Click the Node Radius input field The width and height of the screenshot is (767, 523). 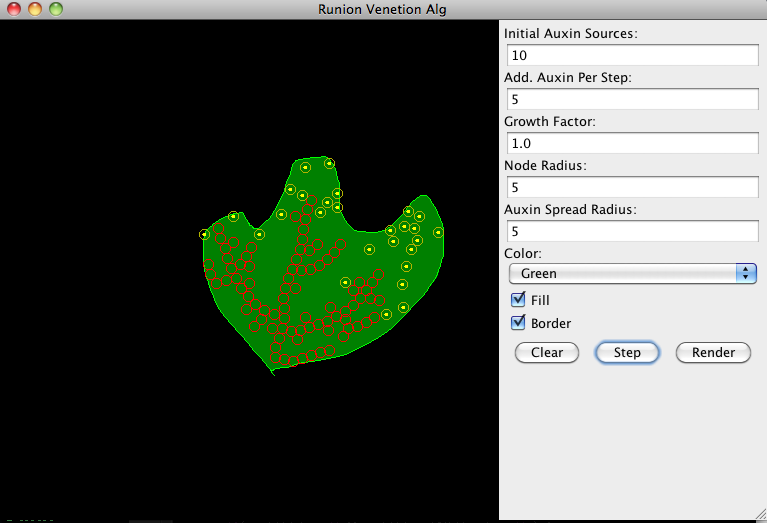point(632,187)
